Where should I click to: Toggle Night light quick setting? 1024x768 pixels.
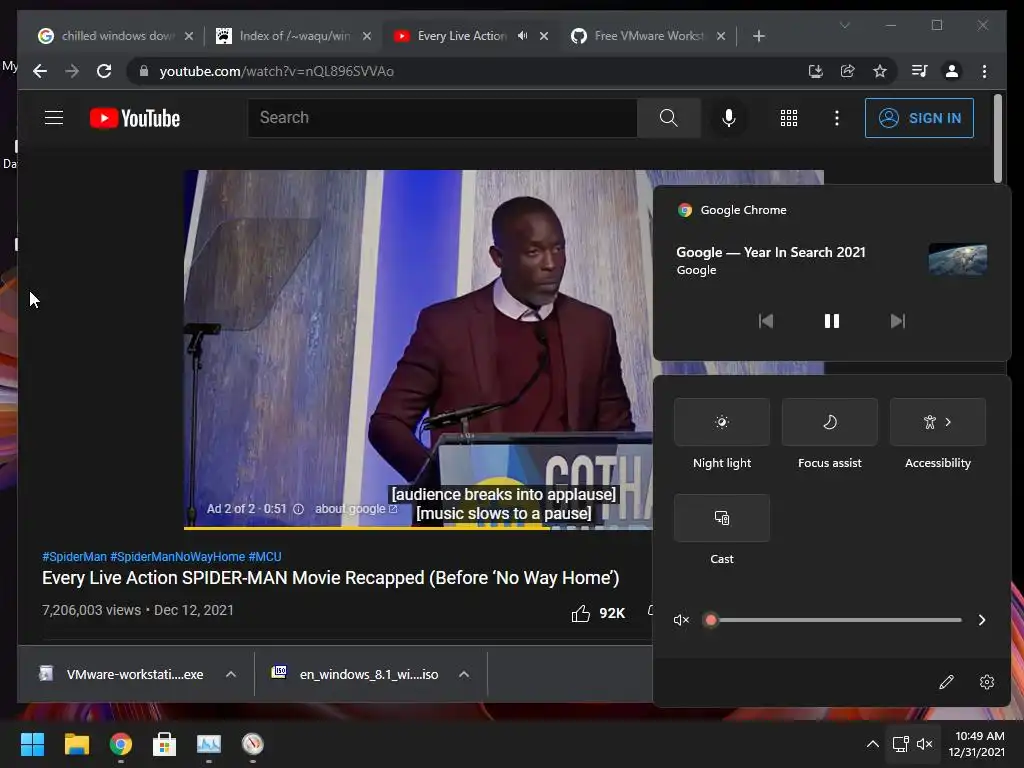pos(722,422)
